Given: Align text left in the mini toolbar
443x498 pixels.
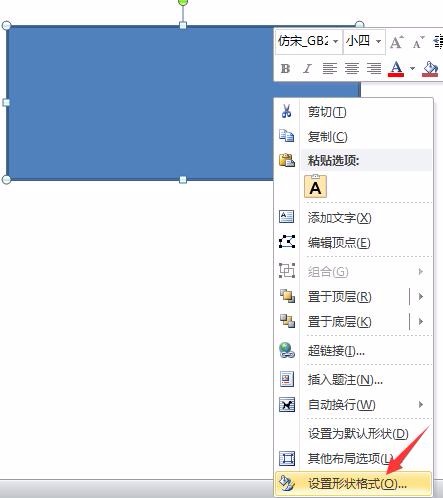Looking at the screenshot, I should coord(330,68).
